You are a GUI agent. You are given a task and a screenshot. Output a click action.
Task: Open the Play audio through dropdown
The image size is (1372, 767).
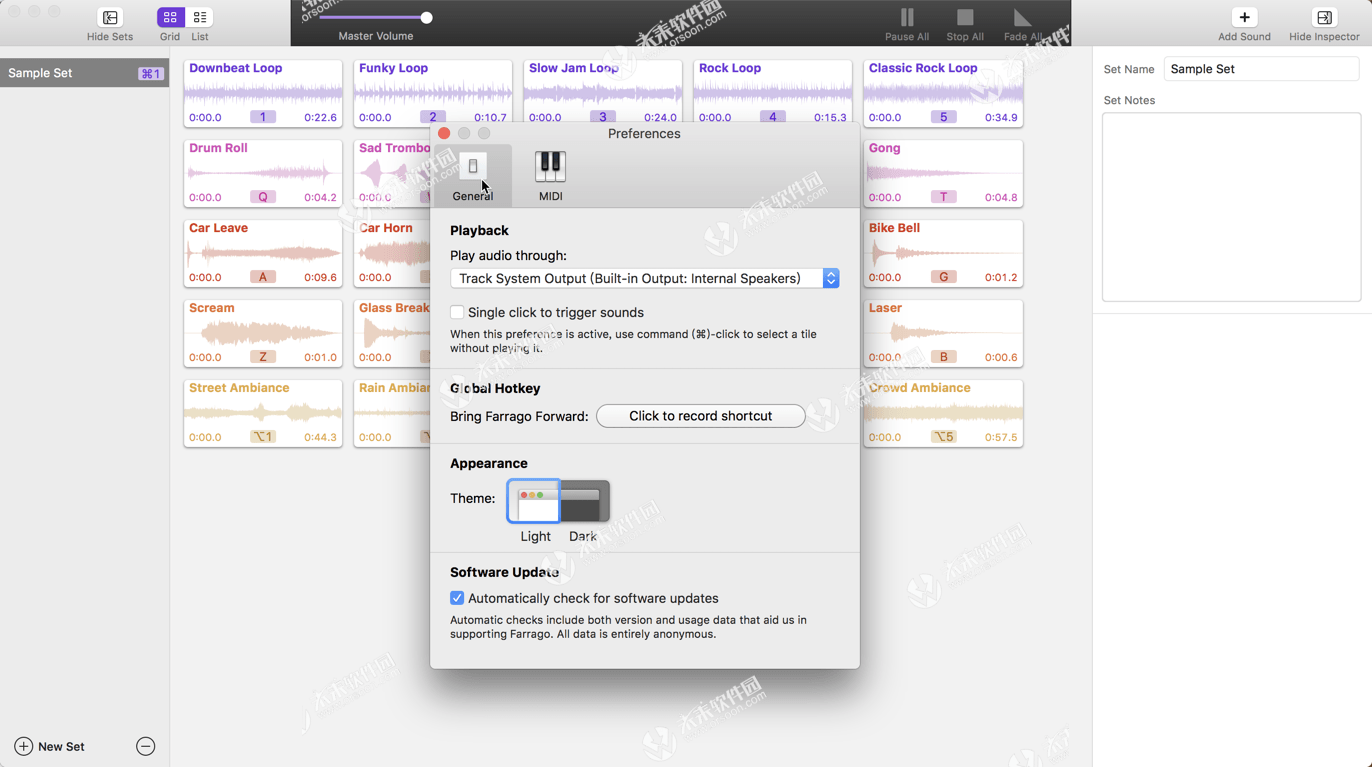[644, 278]
